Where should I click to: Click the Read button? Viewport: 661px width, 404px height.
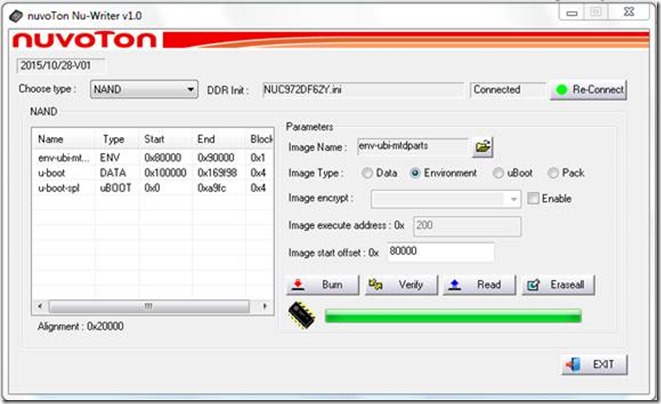479,285
